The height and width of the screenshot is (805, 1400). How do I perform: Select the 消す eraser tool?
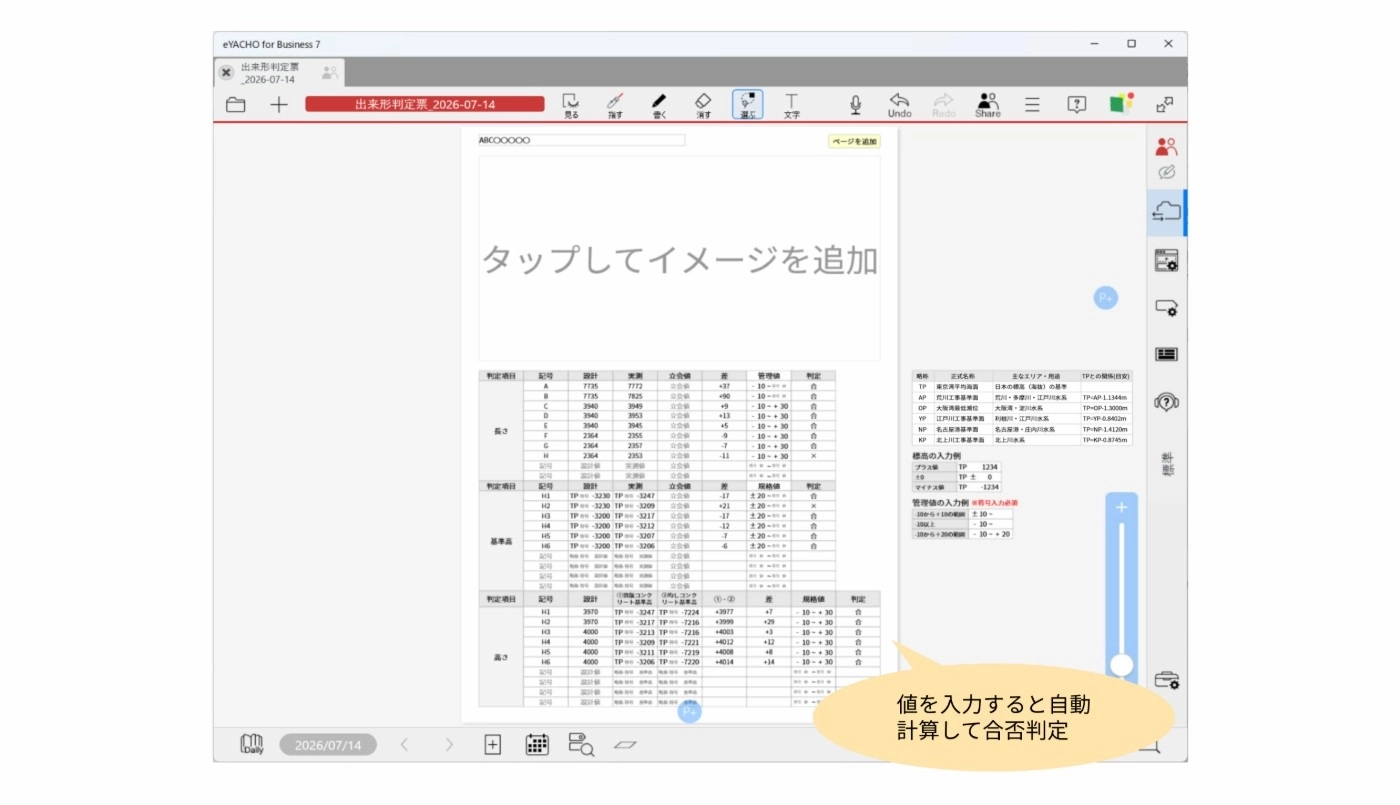[x=703, y=104]
